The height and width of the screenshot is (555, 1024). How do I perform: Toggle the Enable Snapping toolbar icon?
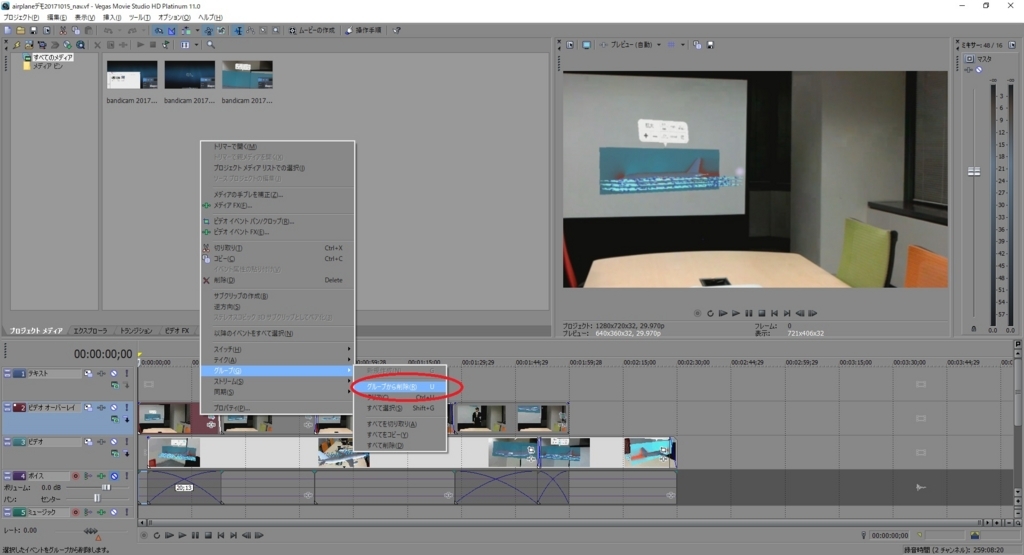tap(159, 30)
